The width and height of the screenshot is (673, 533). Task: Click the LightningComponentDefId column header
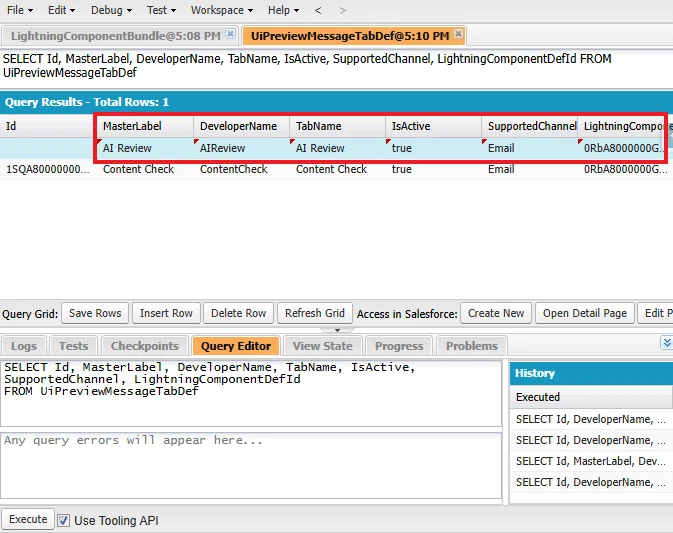pyautogui.click(x=625, y=126)
